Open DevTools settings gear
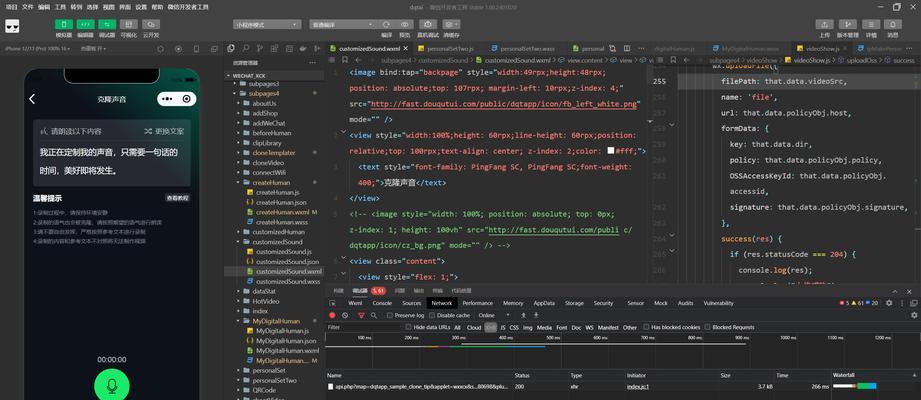Viewport: 921px width, 400px height. pos(889,303)
